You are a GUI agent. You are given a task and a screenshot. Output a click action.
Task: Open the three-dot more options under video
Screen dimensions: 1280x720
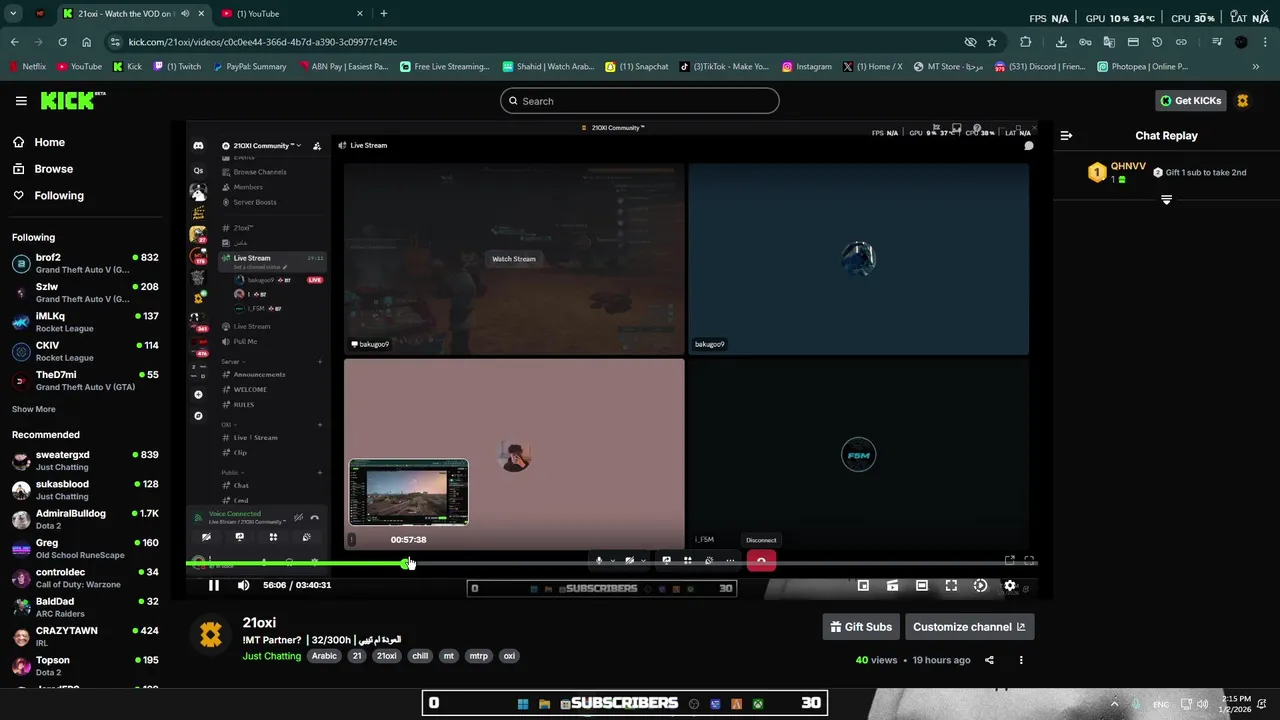[x=1021, y=660]
